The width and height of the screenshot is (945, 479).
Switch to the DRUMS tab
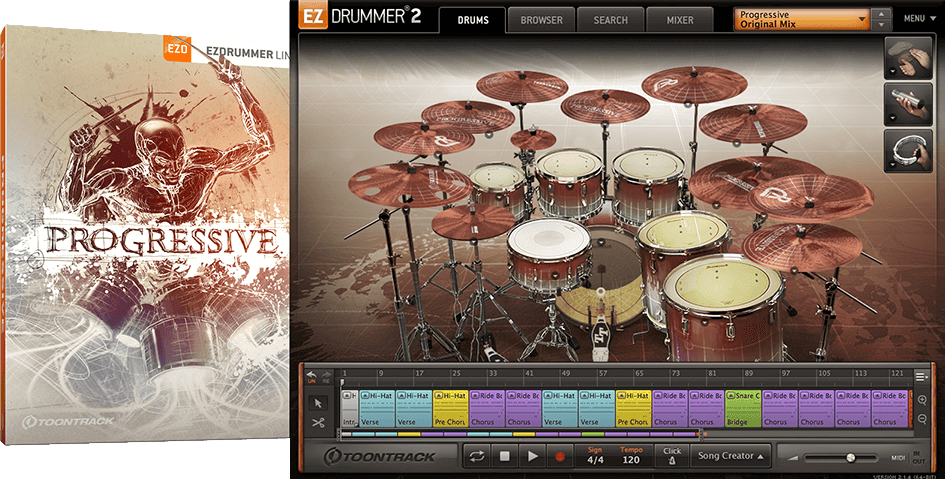[x=473, y=20]
